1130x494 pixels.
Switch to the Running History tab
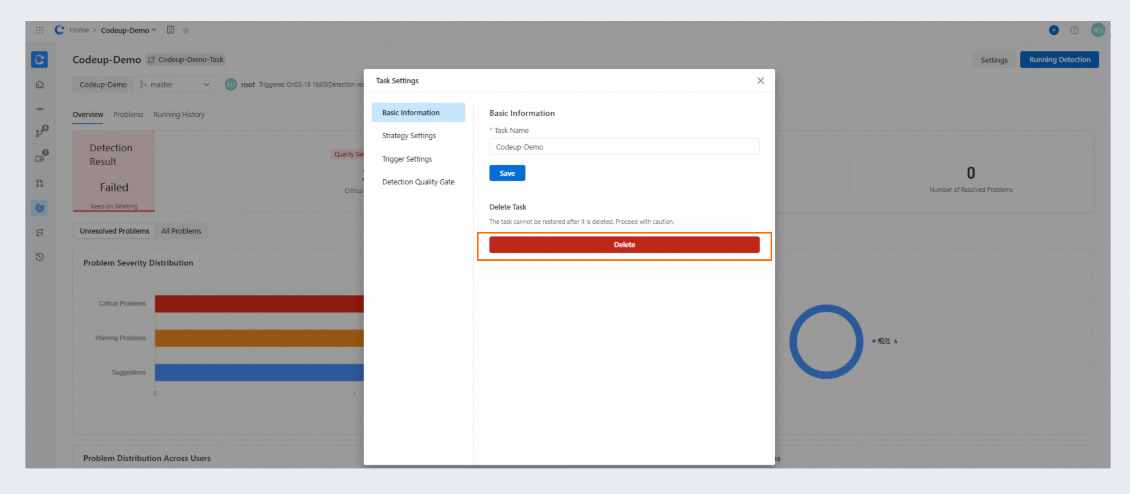179,115
